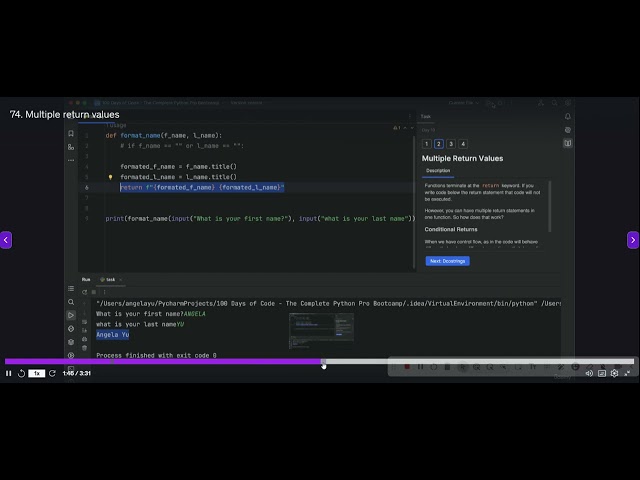The width and height of the screenshot is (640, 480).
Task: Open the Run tool window play icon
Action: pos(71,316)
